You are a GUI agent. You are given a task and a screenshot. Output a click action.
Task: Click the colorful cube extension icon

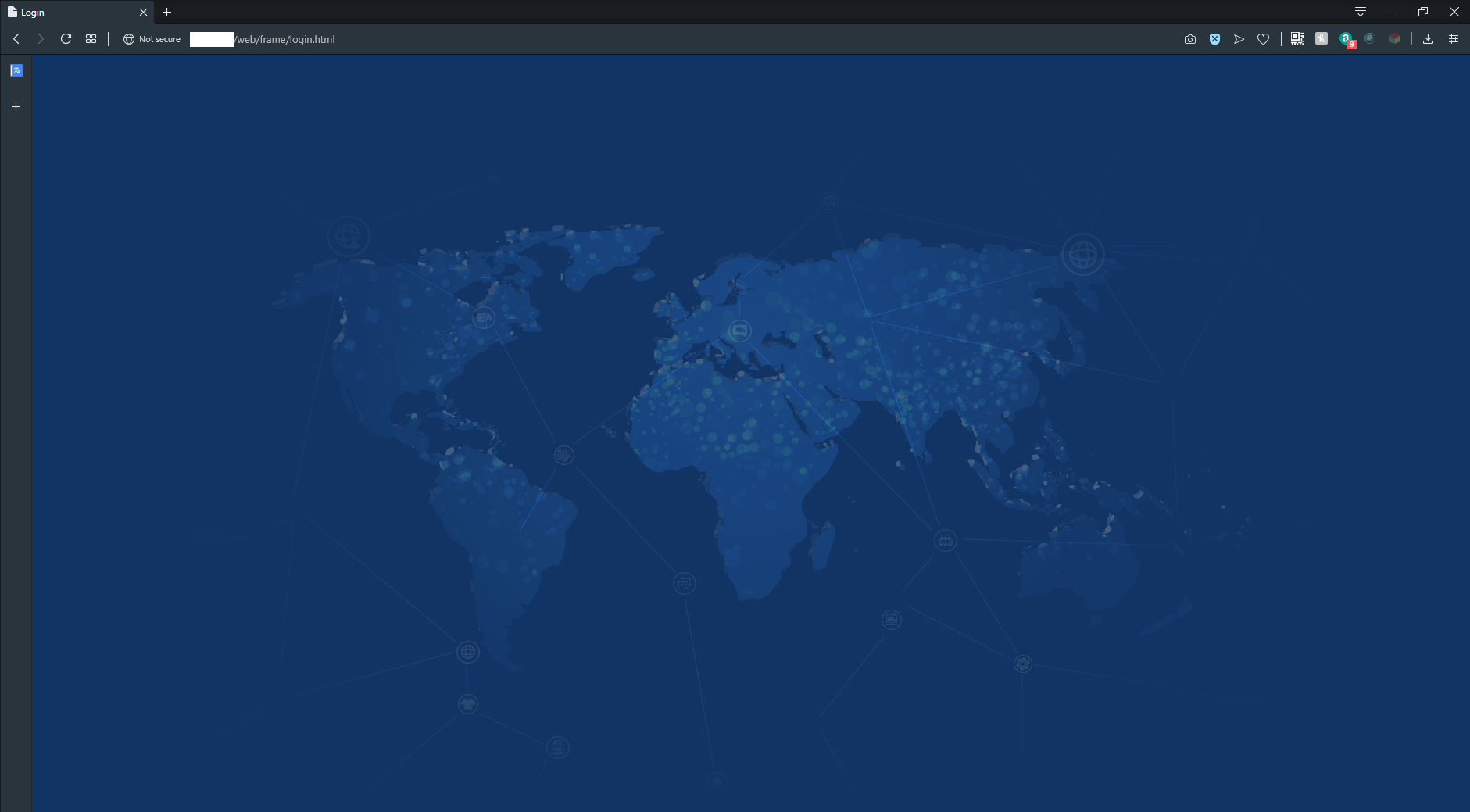pos(1394,39)
